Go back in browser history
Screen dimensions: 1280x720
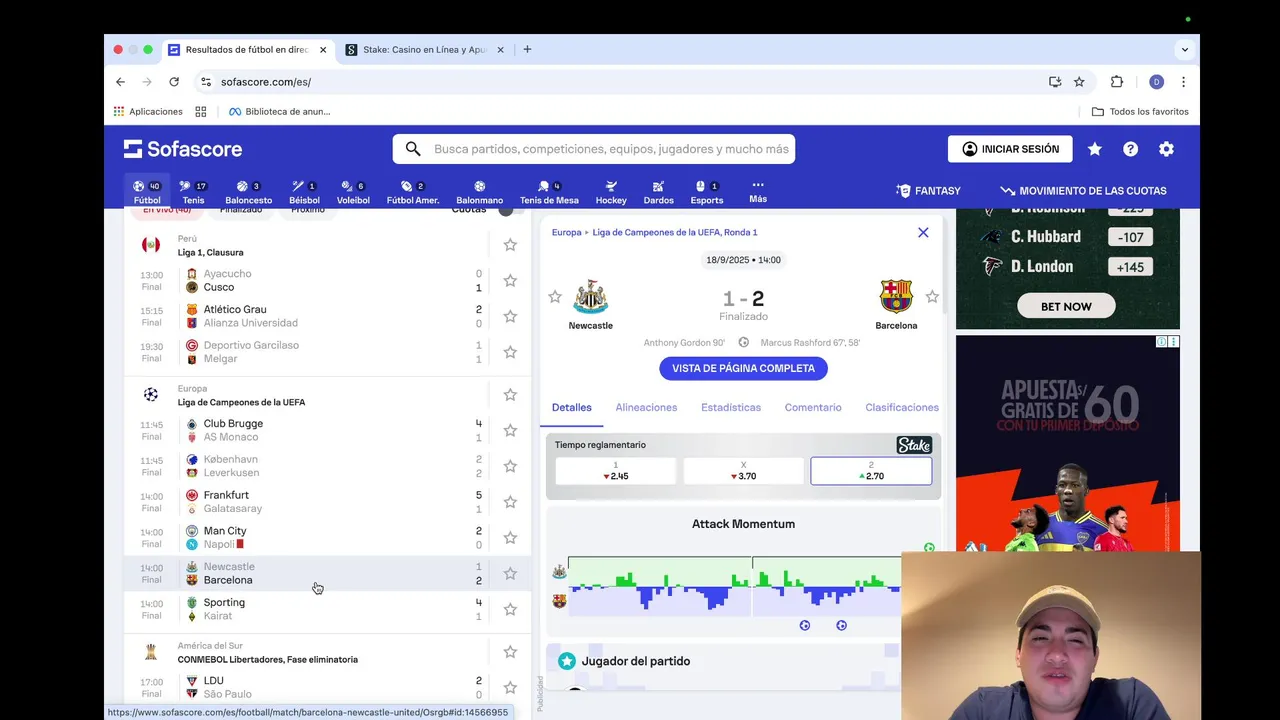120,82
